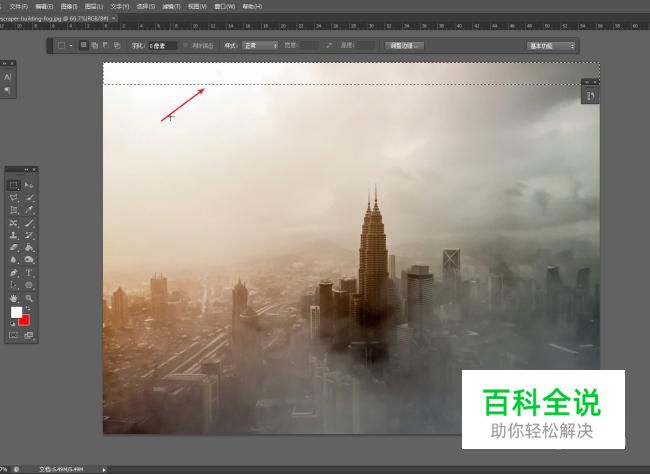Viewport: 650px width, 474px height.
Task: Open the Help menu
Action: (x=252, y=6)
